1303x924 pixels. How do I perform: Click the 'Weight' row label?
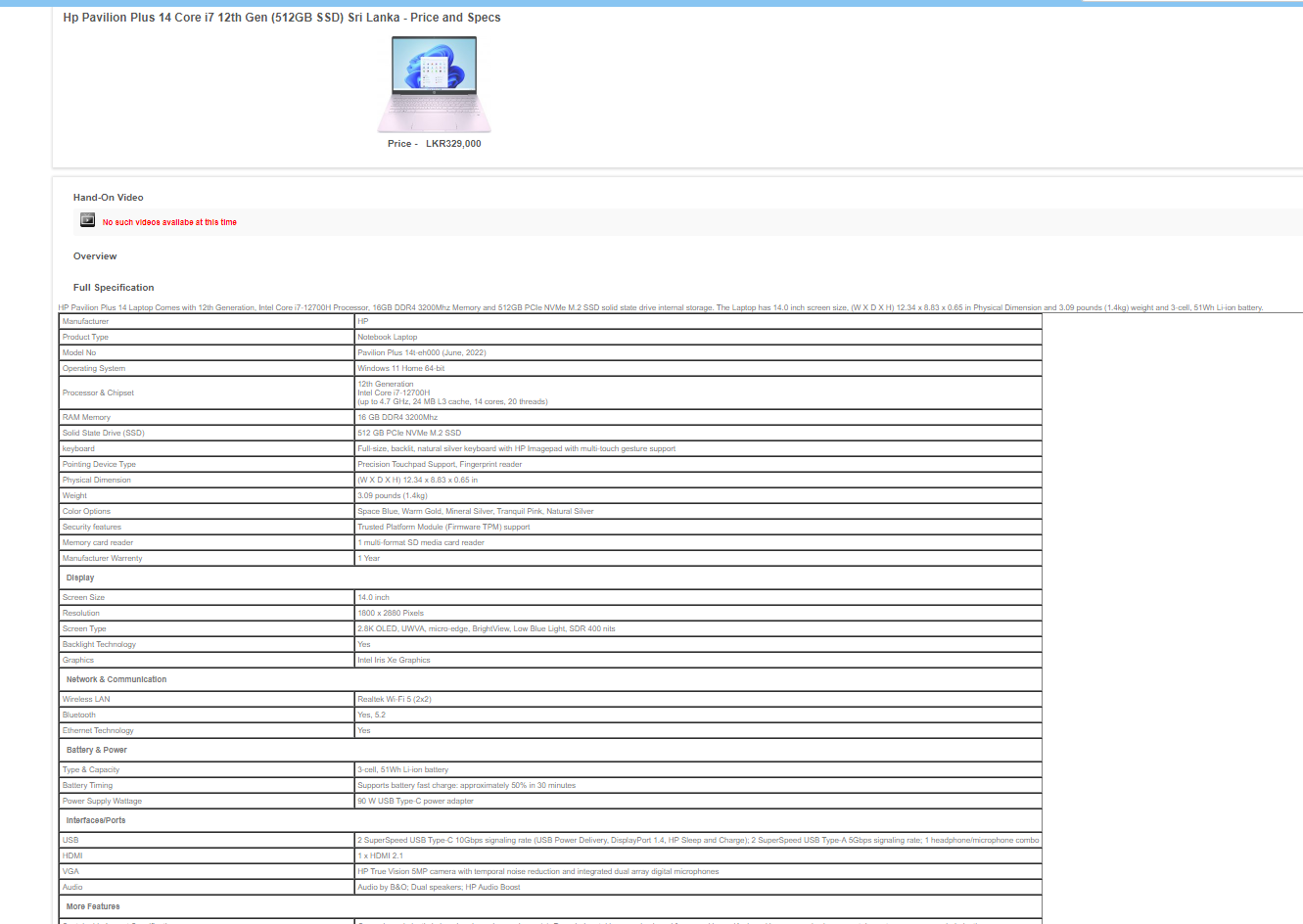[74, 495]
